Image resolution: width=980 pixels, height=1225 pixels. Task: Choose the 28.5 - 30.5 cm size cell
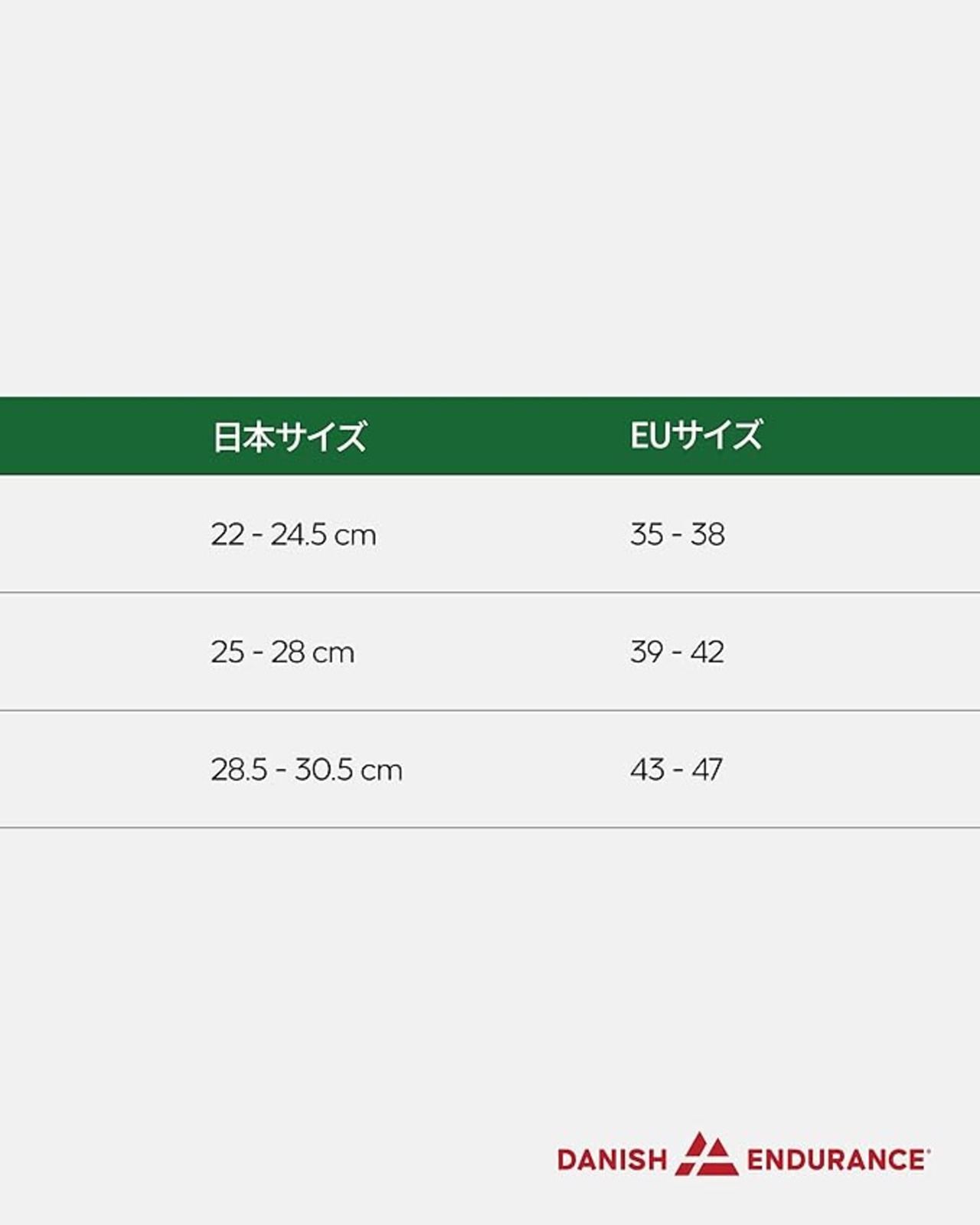tap(306, 769)
